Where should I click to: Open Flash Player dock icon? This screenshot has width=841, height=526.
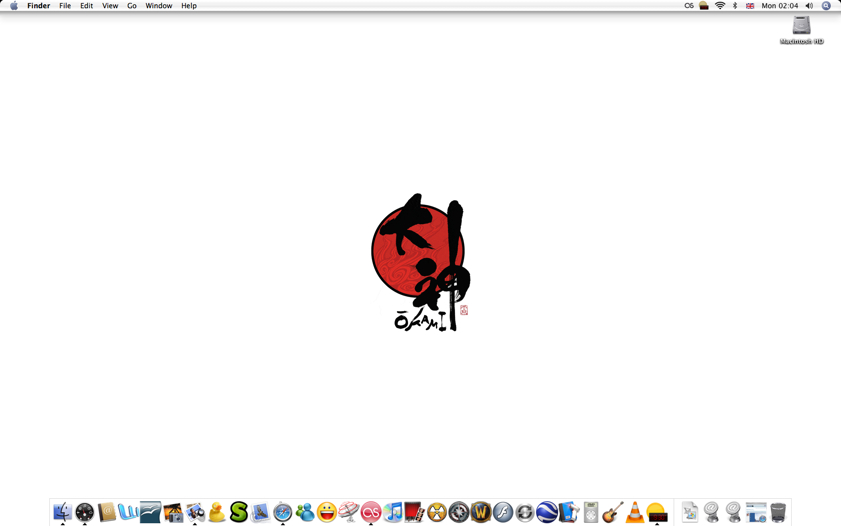pos(503,512)
